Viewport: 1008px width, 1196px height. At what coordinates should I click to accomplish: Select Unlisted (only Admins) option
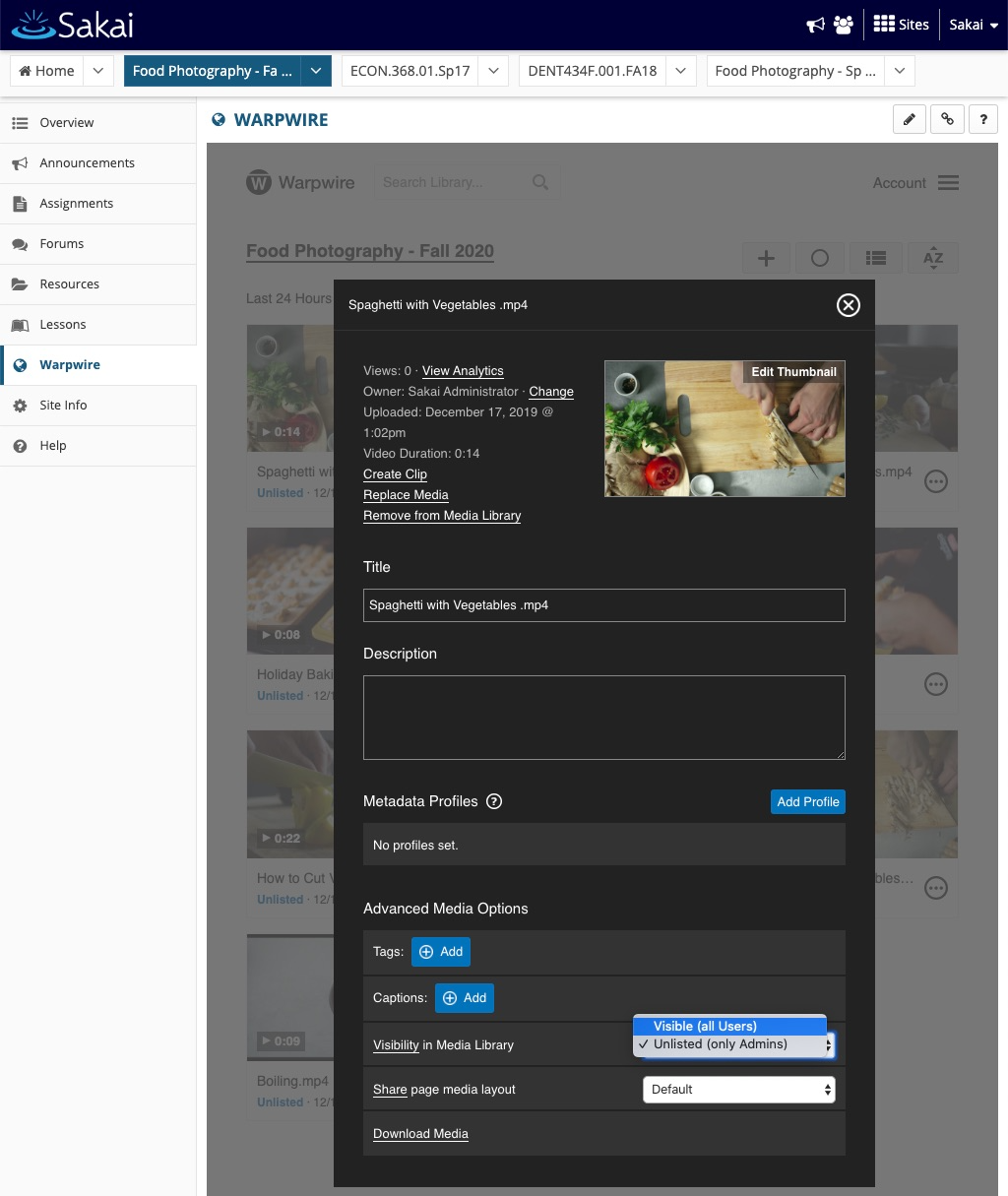click(729, 1044)
